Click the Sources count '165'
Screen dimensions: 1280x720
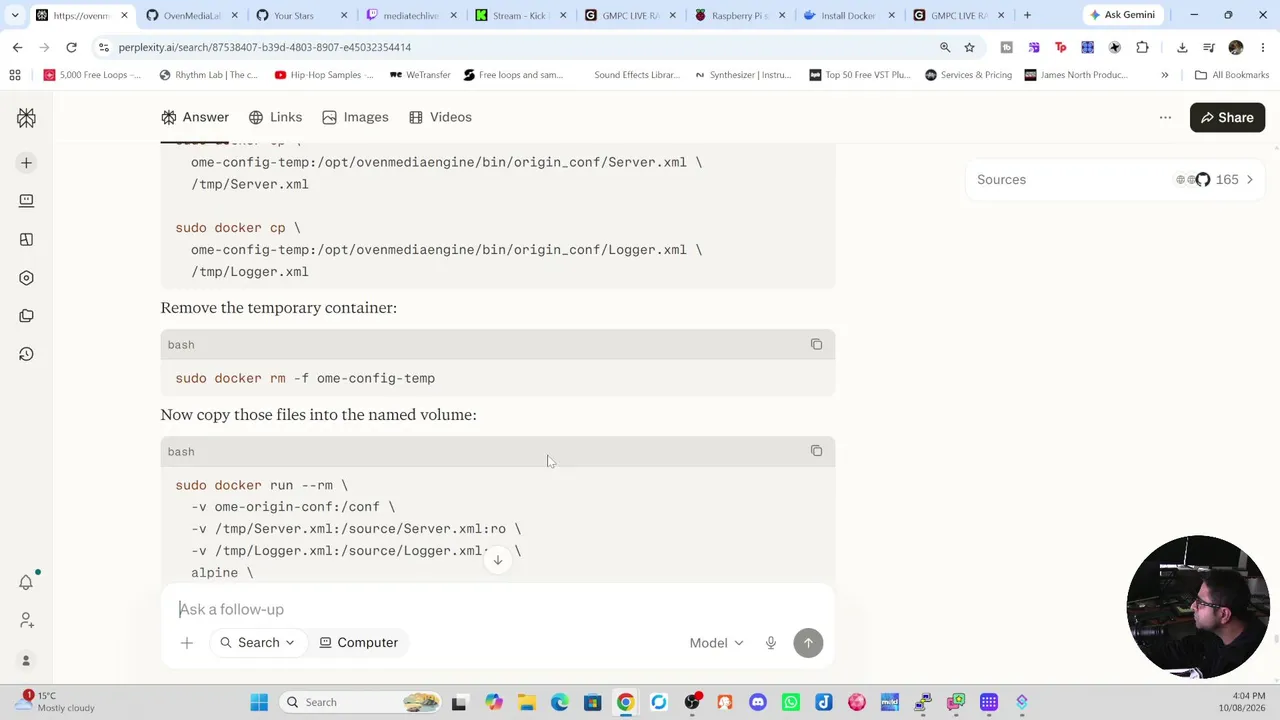tap(1227, 180)
